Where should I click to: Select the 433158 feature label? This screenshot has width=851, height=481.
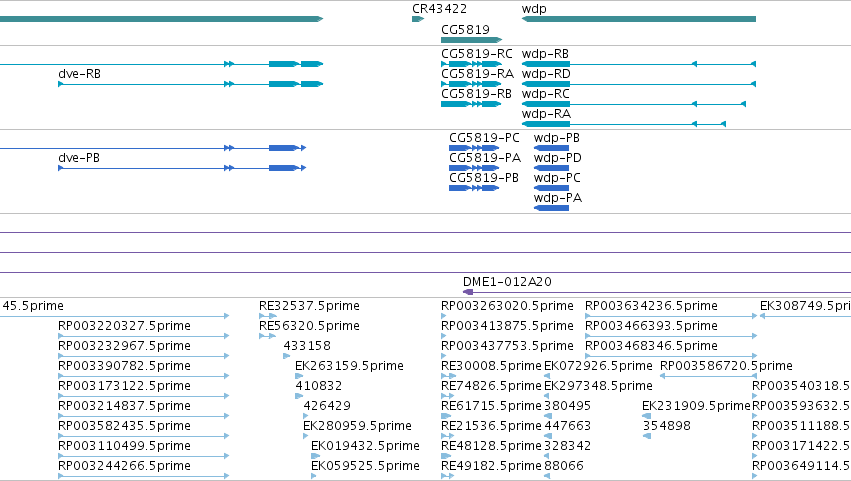coord(307,346)
